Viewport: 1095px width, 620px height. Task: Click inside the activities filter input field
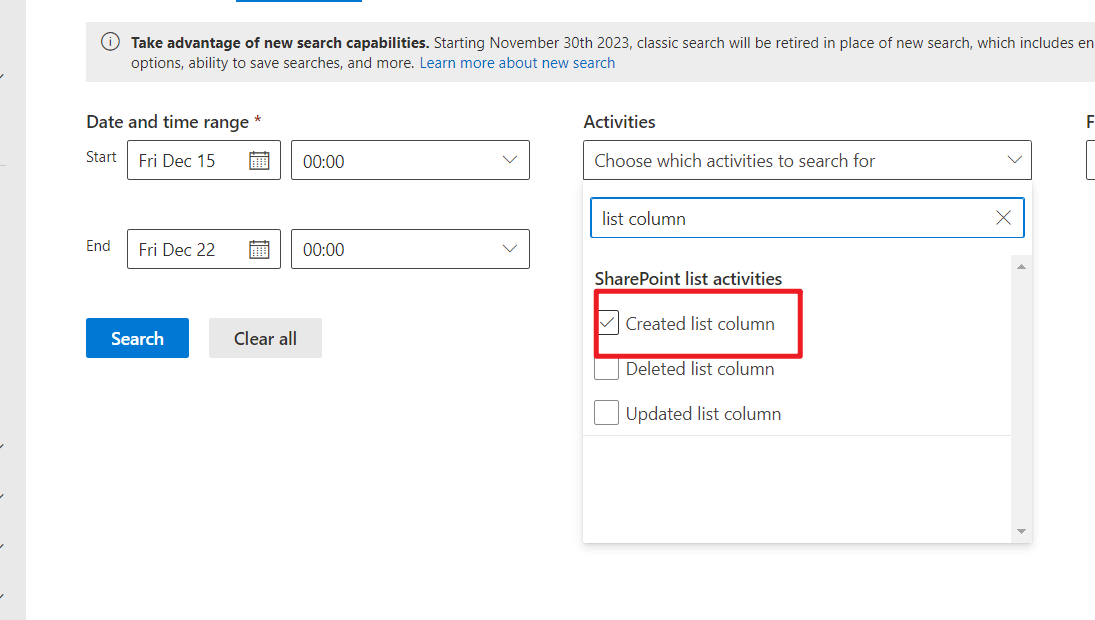(x=790, y=217)
